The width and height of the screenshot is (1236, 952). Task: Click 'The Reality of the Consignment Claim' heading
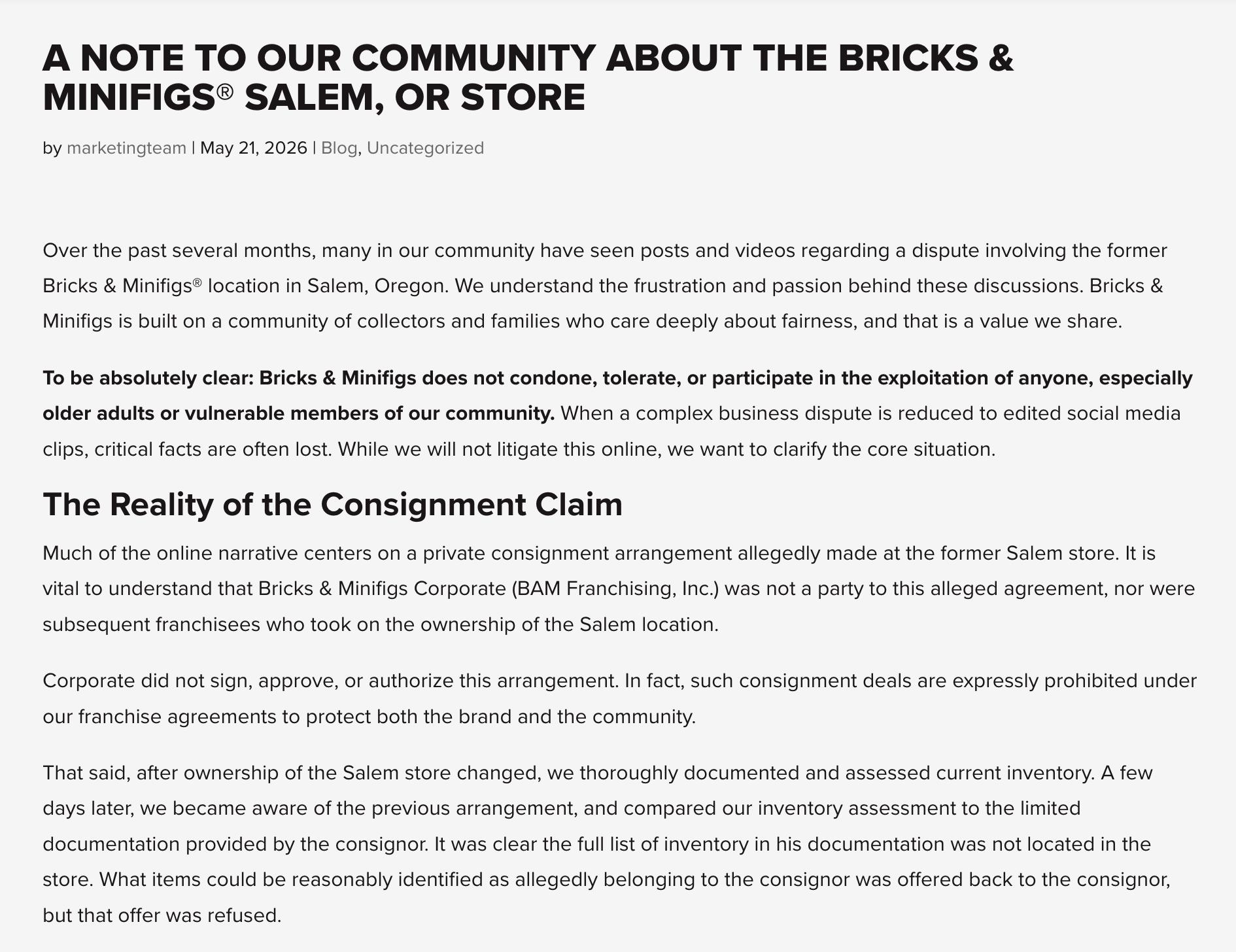pyautogui.click(x=332, y=504)
